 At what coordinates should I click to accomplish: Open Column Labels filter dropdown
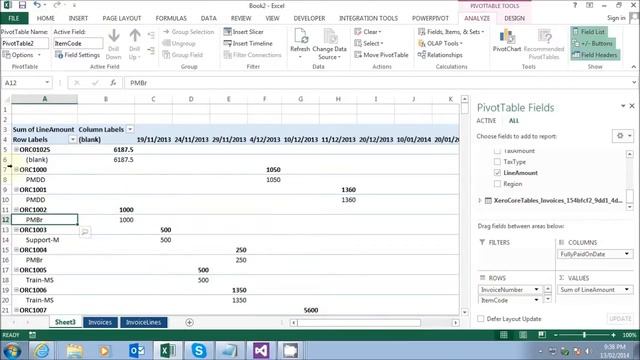pyautogui.click(x=130, y=129)
